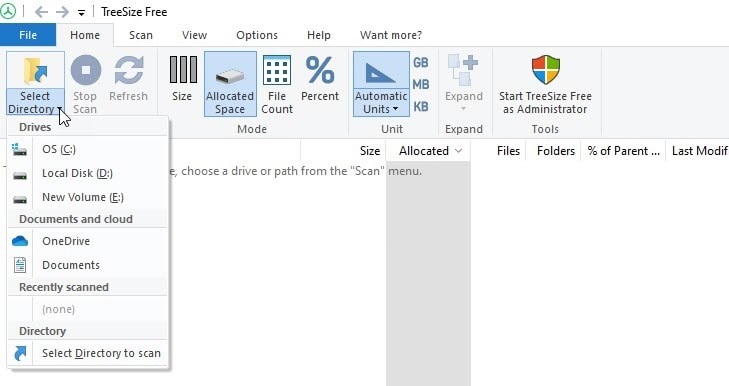Sort by Last Modified column header

pyautogui.click(x=698, y=151)
